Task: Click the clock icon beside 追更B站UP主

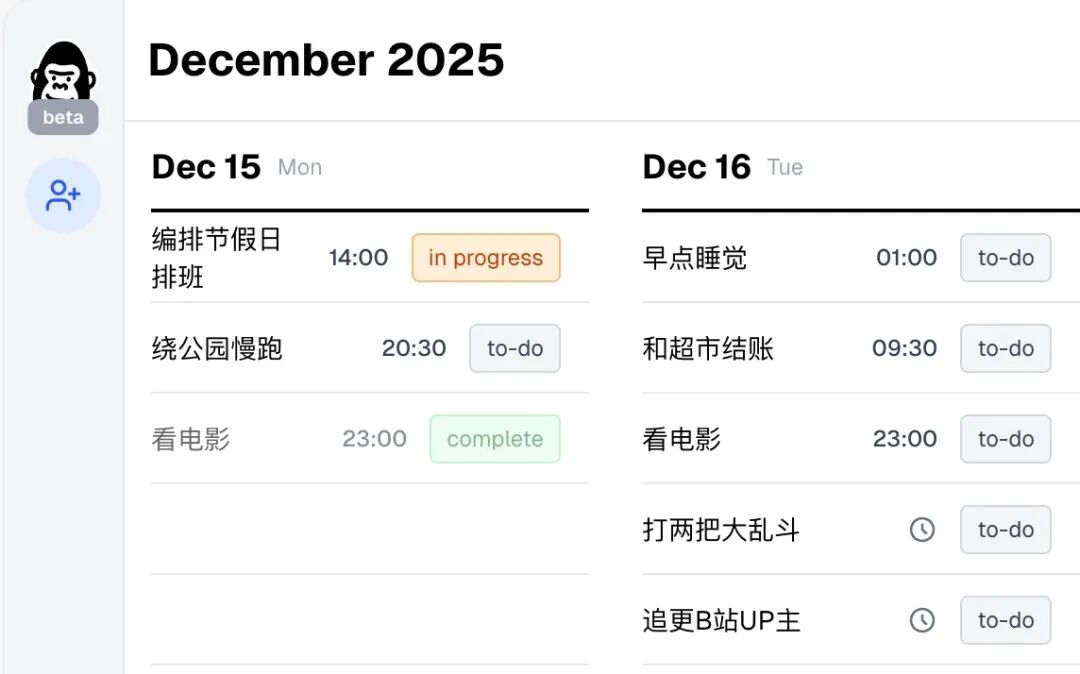Action: tap(921, 620)
